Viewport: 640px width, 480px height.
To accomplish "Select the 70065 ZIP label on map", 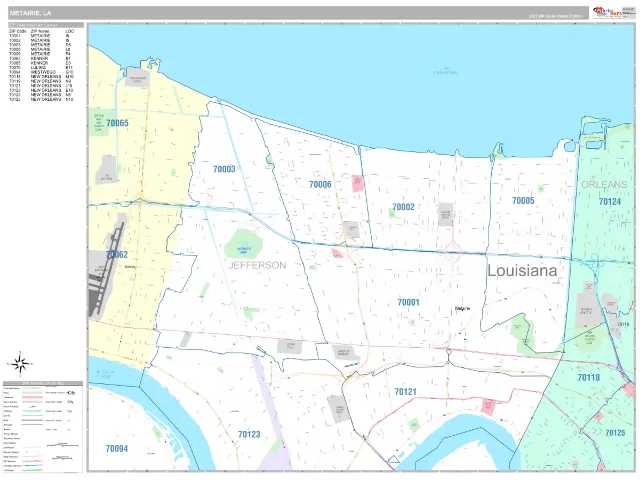I will (117, 123).
